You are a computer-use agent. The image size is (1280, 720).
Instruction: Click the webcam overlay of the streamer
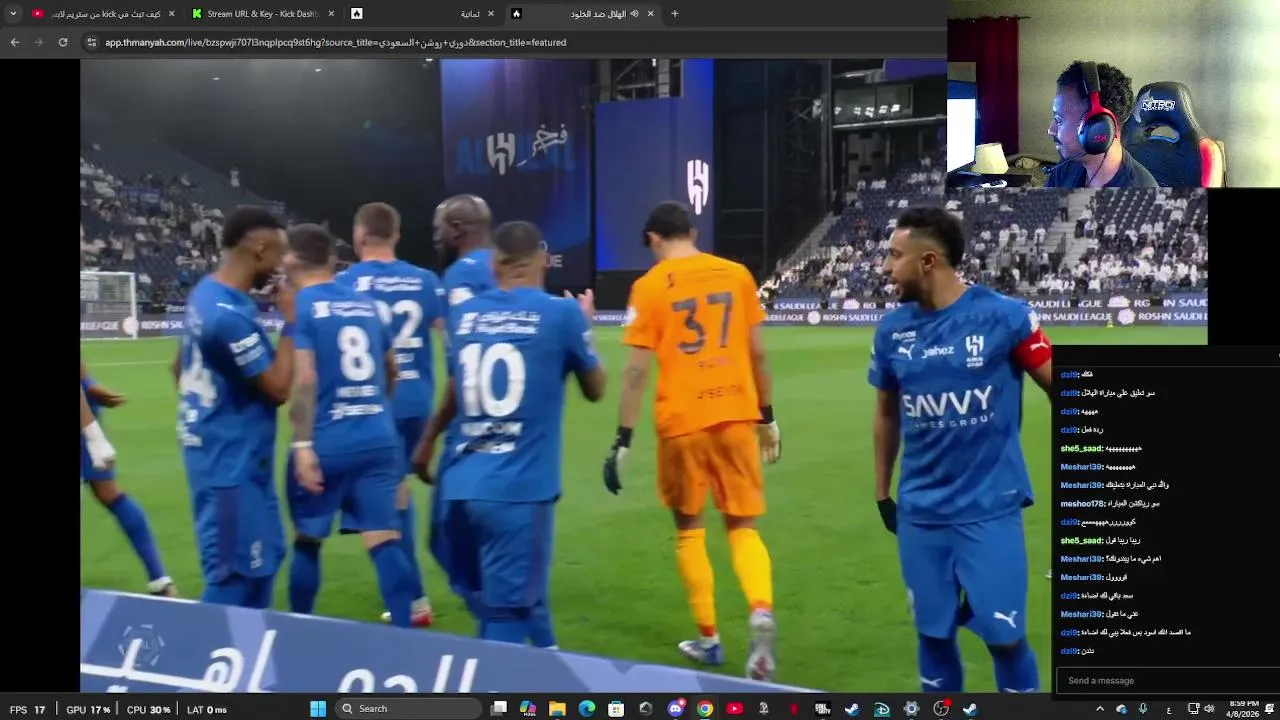click(1113, 94)
